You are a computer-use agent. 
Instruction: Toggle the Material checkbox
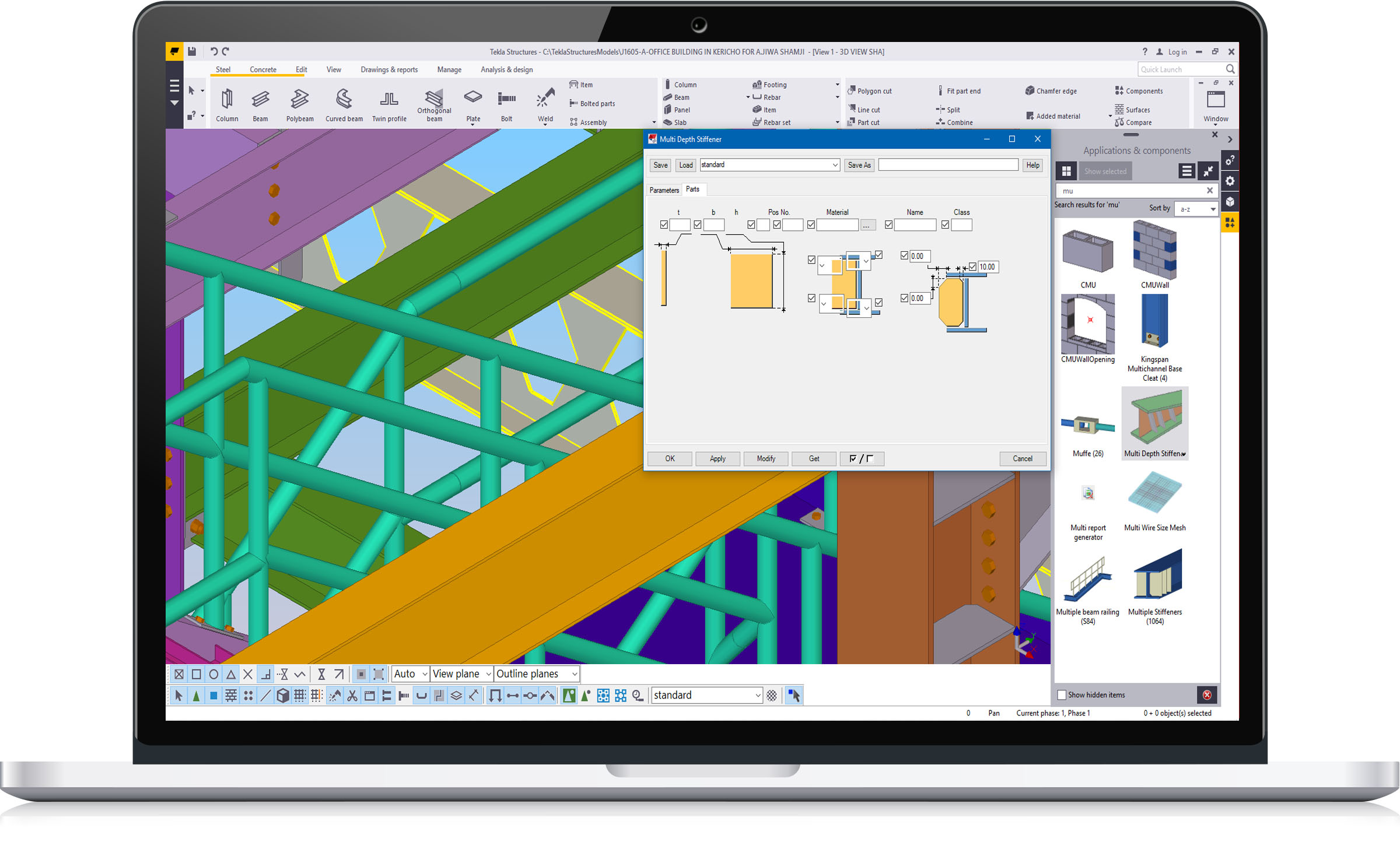click(x=811, y=224)
